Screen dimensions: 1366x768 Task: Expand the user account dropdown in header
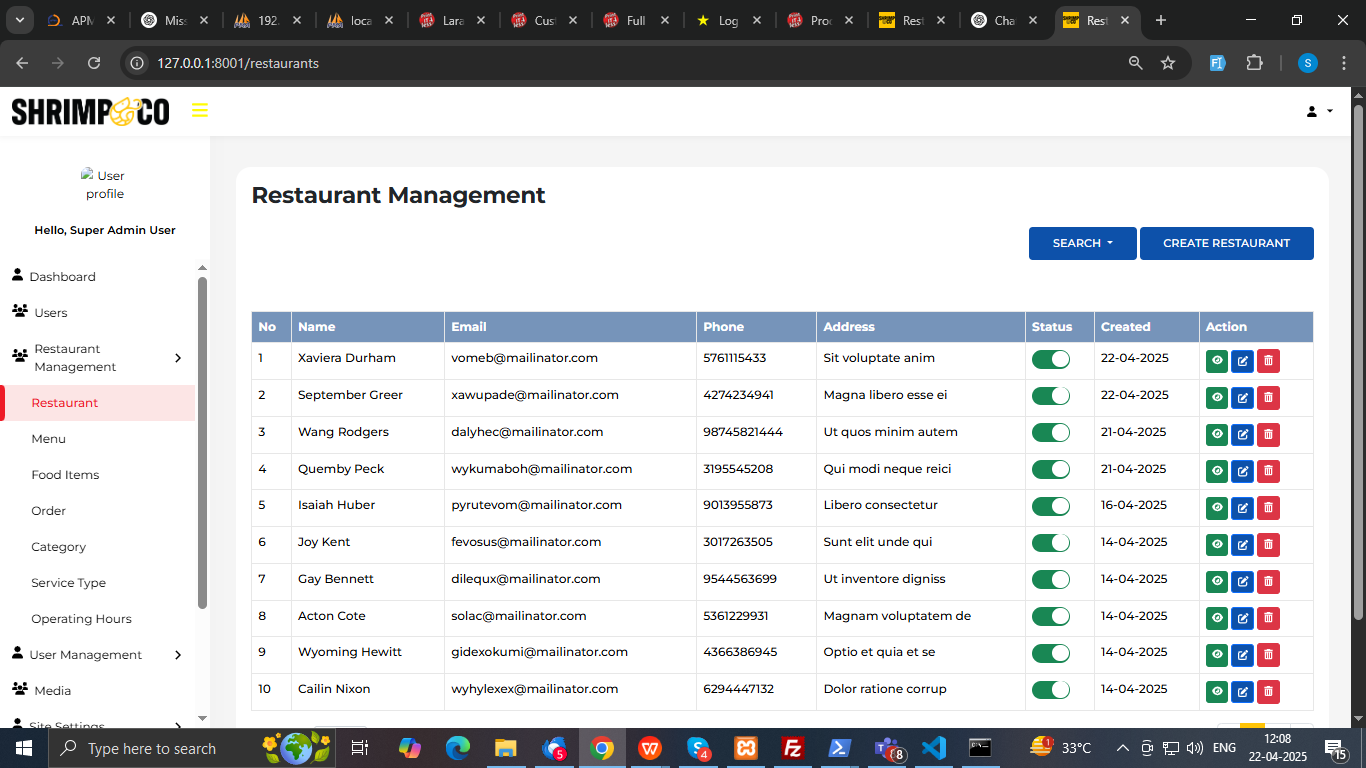[x=1319, y=111]
